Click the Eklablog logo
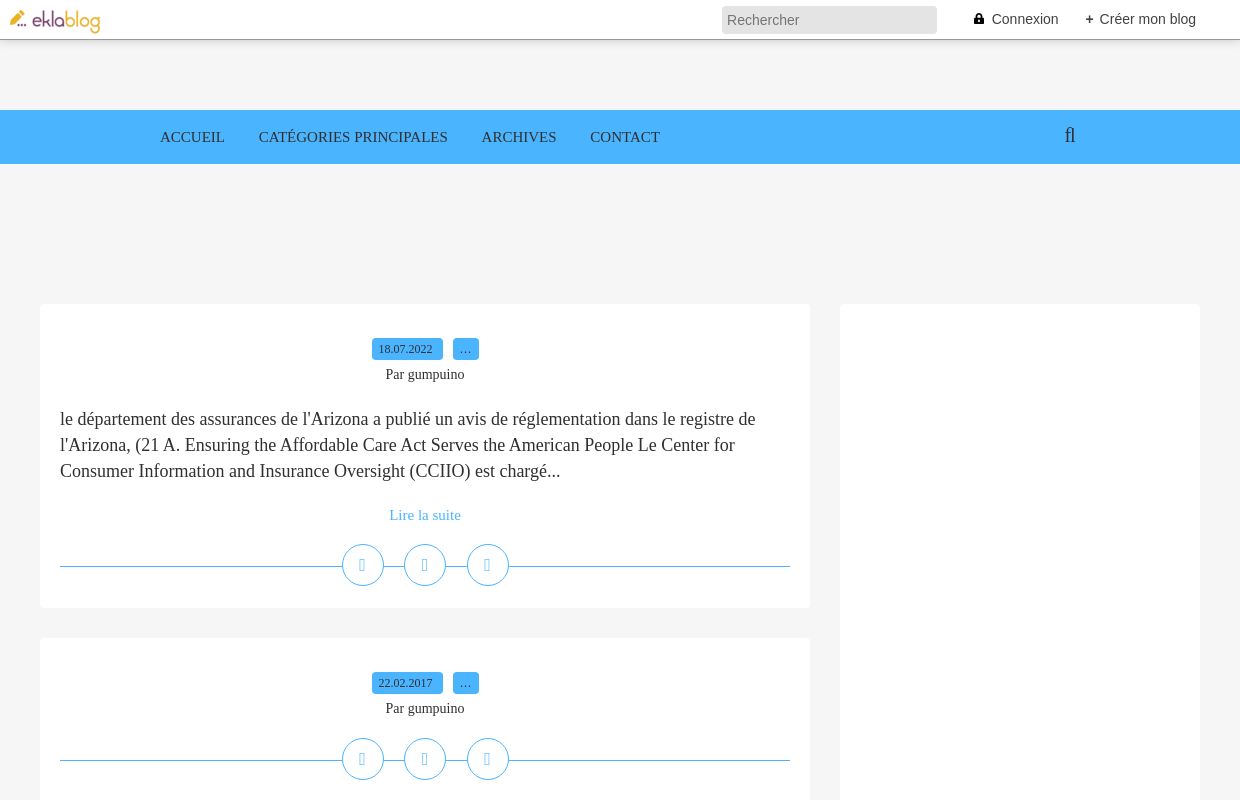1240x800 pixels. coord(55,20)
